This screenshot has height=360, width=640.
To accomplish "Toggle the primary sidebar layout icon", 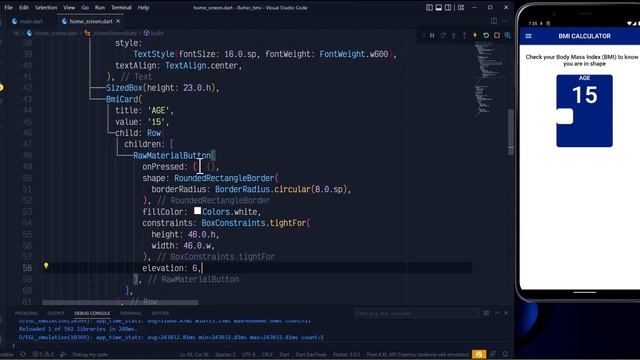I will point(429,7).
